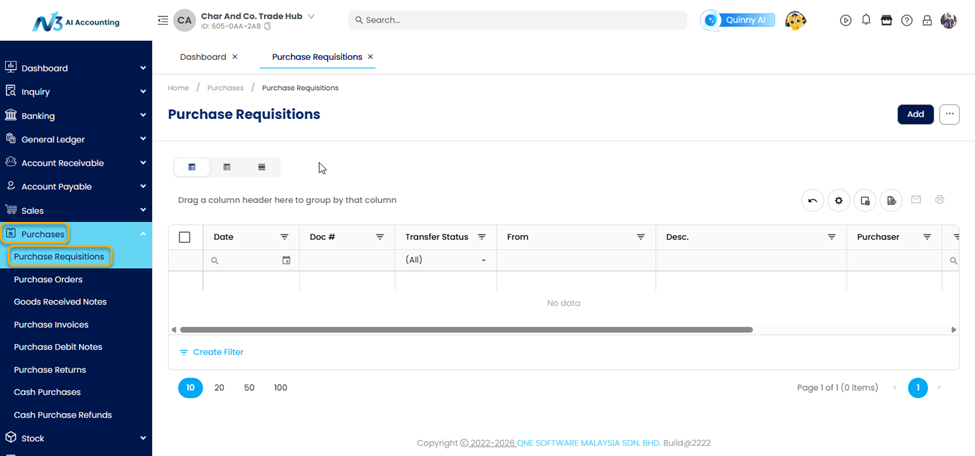
Task: Click the horizontal scrollbar under the grid
Action: pyautogui.click(x=466, y=330)
